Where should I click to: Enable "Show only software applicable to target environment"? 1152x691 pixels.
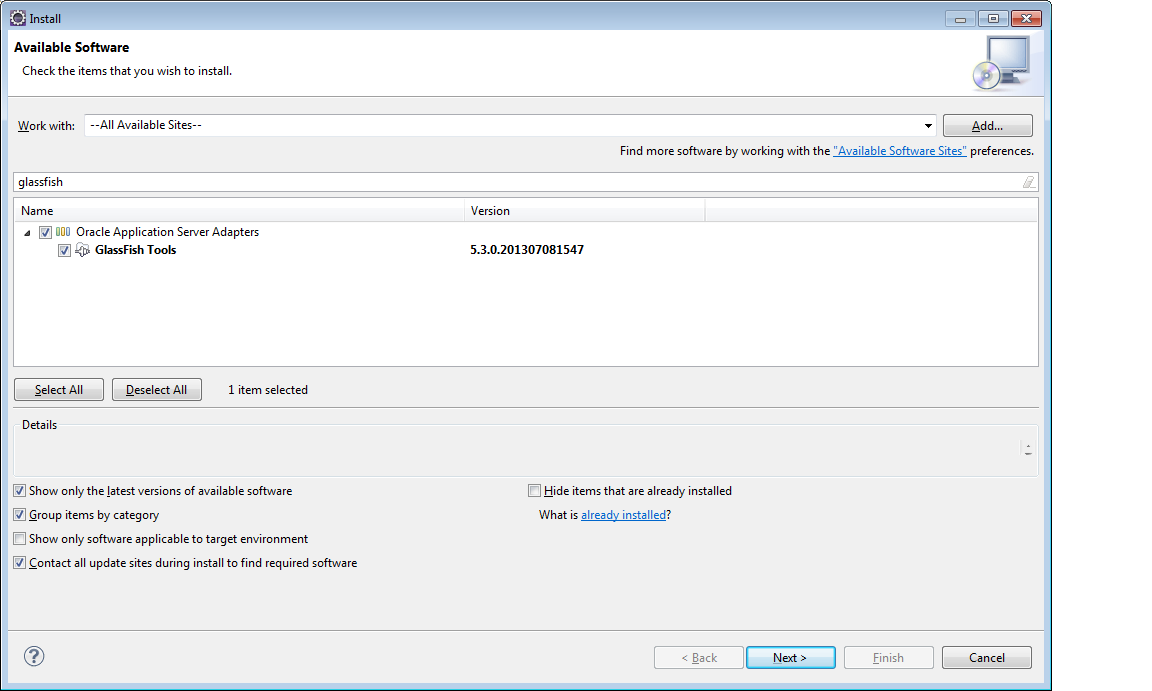pyautogui.click(x=19, y=538)
